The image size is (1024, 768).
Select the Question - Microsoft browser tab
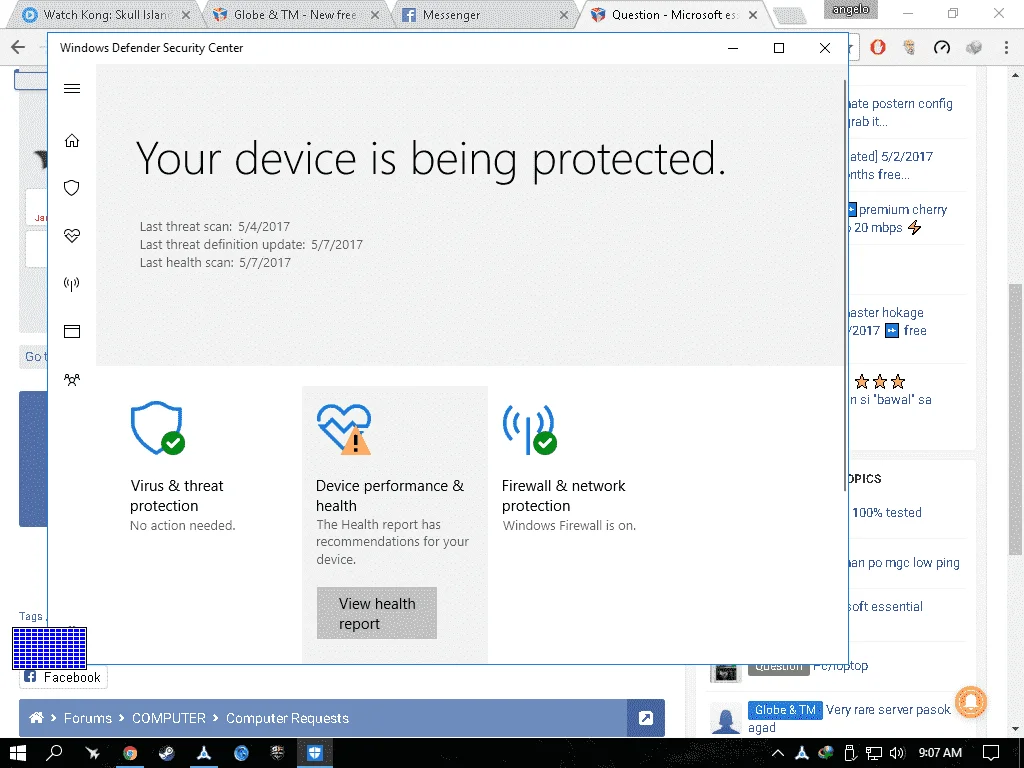point(673,14)
